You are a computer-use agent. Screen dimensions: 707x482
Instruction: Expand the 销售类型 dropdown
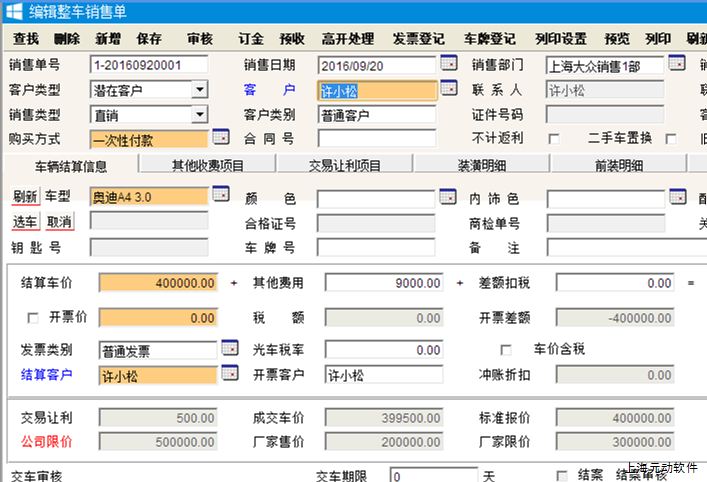tap(199, 115)
